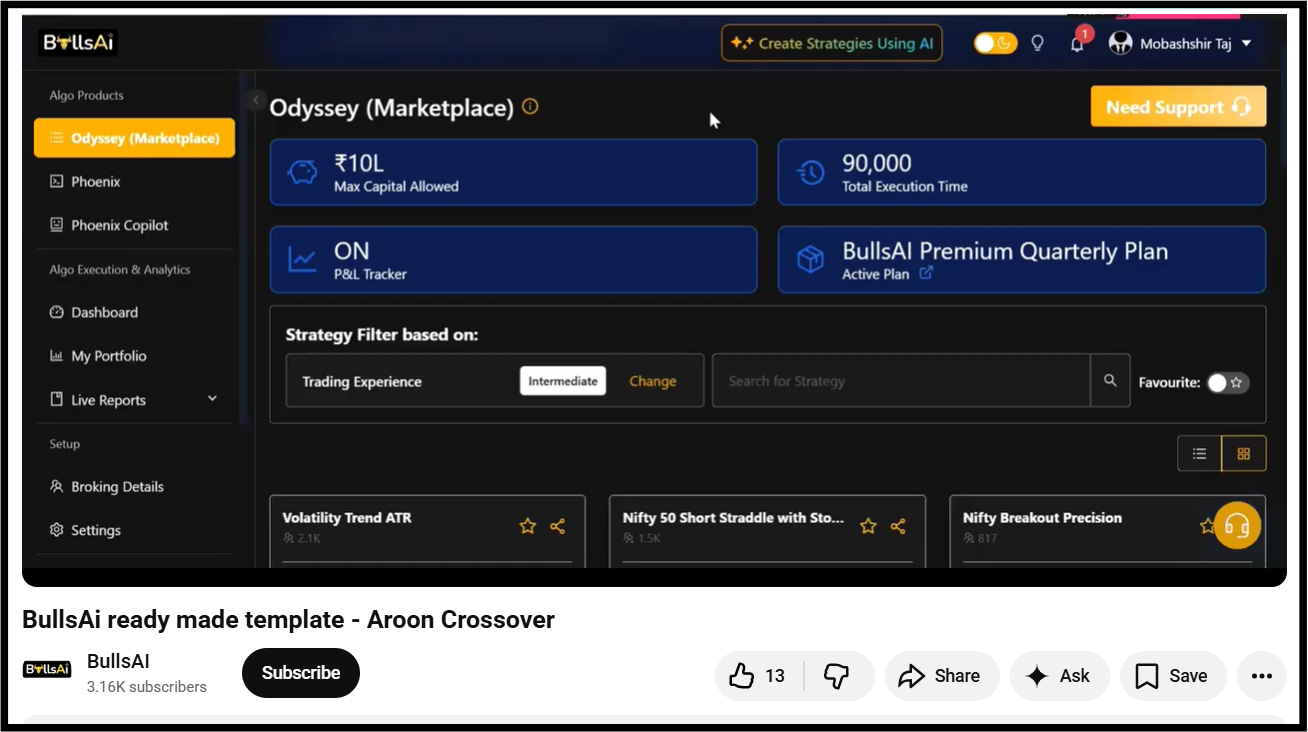Click the 817 users count
The width and height of the screenshot is (1308, 732).
click(980, 538)
